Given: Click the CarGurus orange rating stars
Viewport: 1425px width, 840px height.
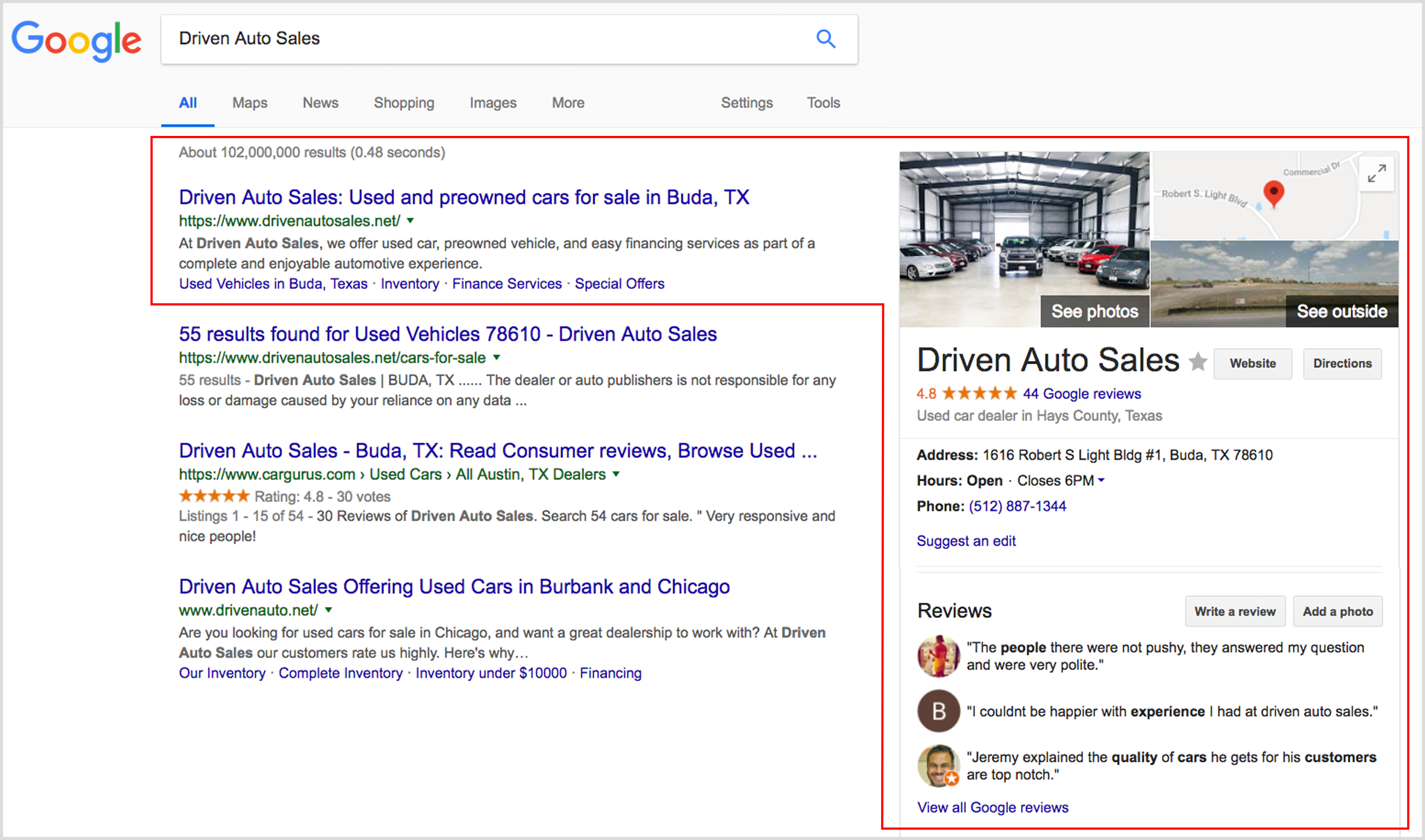Looking at the screenshot, I should [x=214, y=496].
